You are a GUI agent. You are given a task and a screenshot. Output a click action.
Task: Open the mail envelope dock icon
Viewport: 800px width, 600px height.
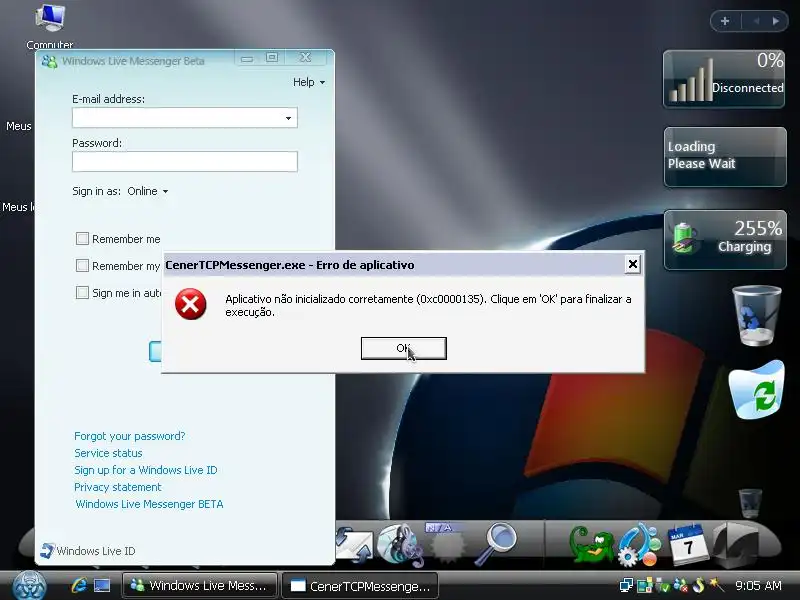(x=355, y=546)
